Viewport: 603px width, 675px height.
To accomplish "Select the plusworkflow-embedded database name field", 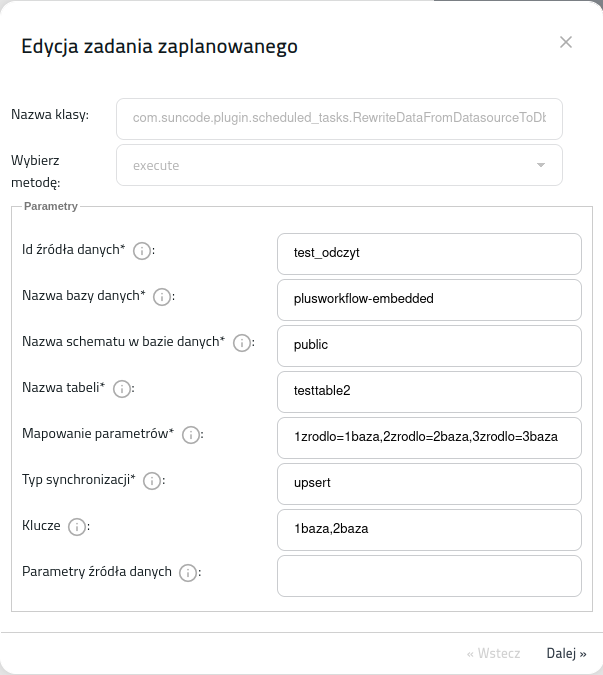I will pyautogui.click(x=429, y=300).
